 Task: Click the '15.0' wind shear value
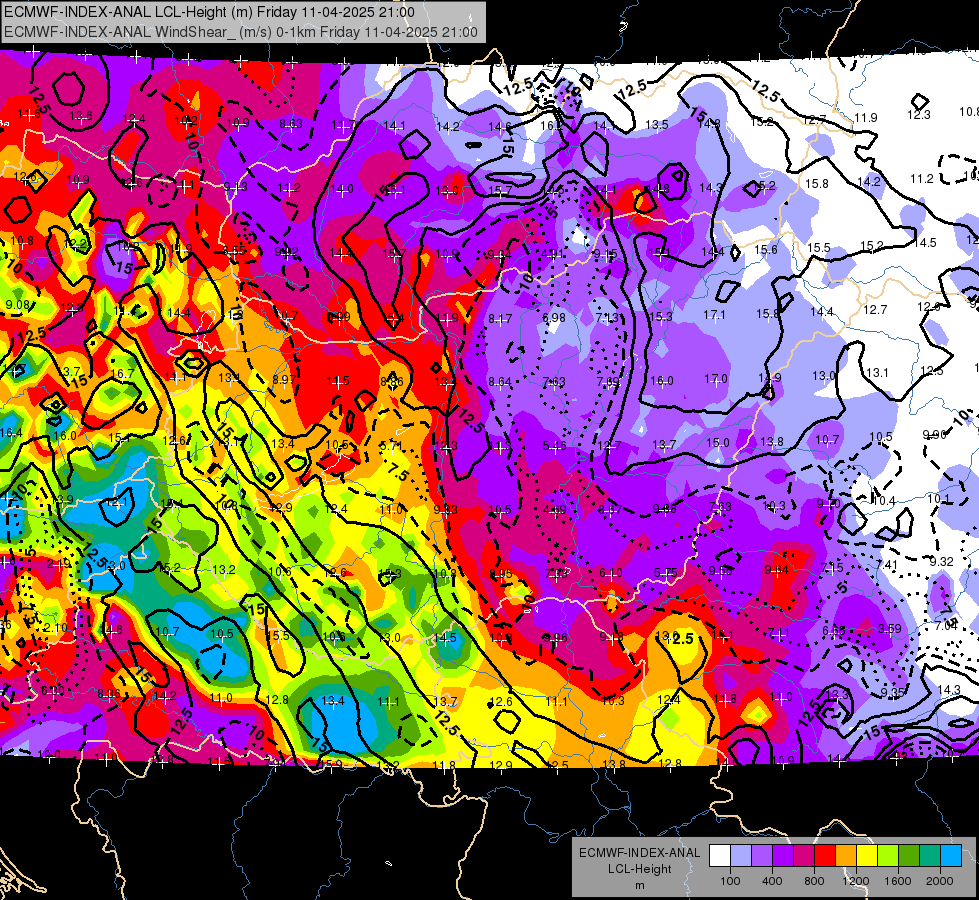[717, 442]
